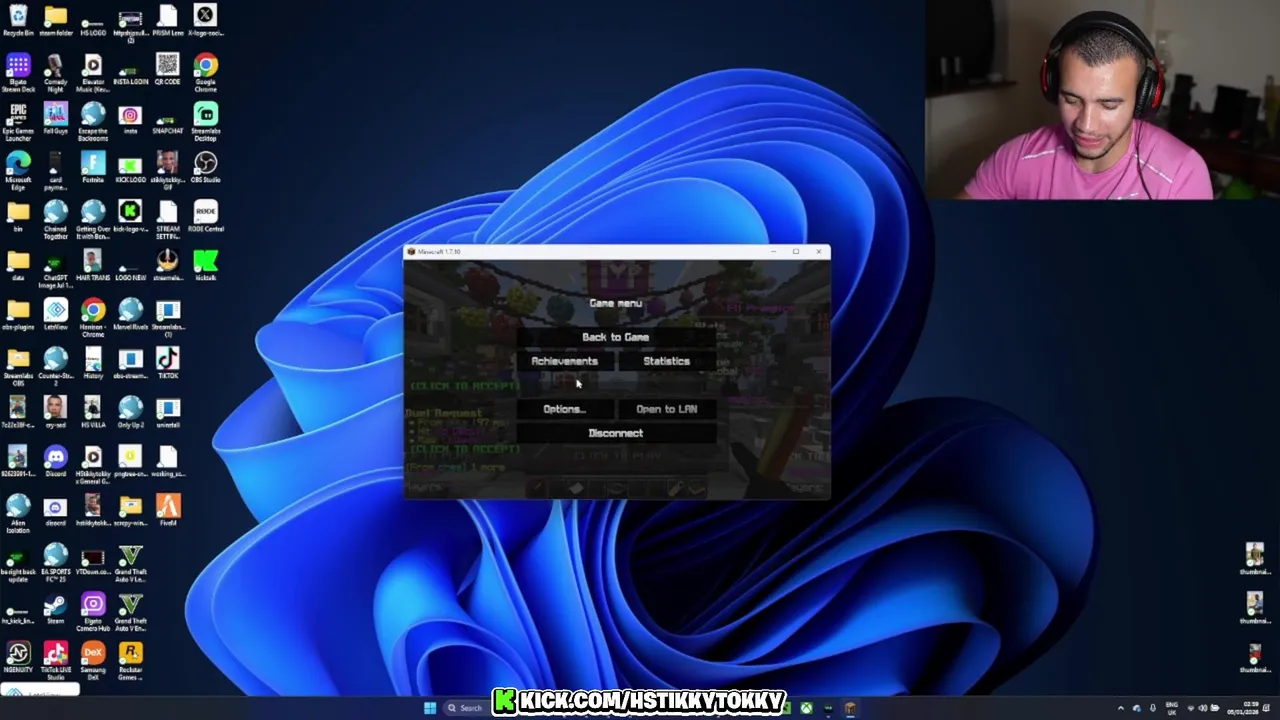
Task: Click the volume icon in system tray
Action: (1203, 708)
